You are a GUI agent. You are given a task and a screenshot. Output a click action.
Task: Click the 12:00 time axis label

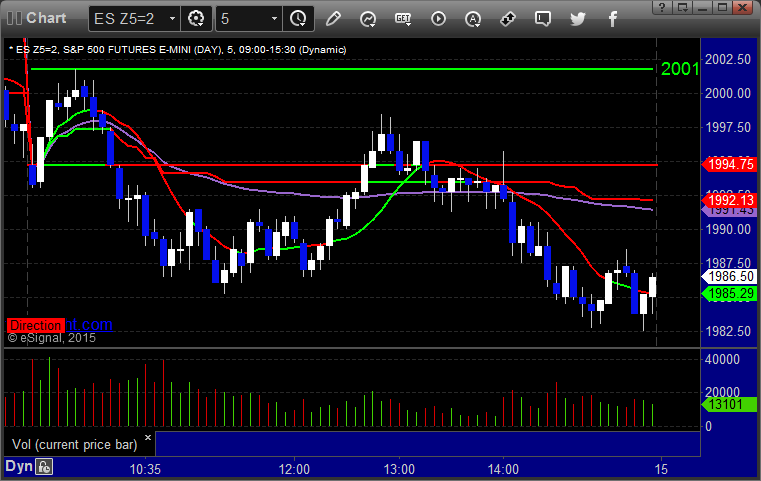(294, 469)
